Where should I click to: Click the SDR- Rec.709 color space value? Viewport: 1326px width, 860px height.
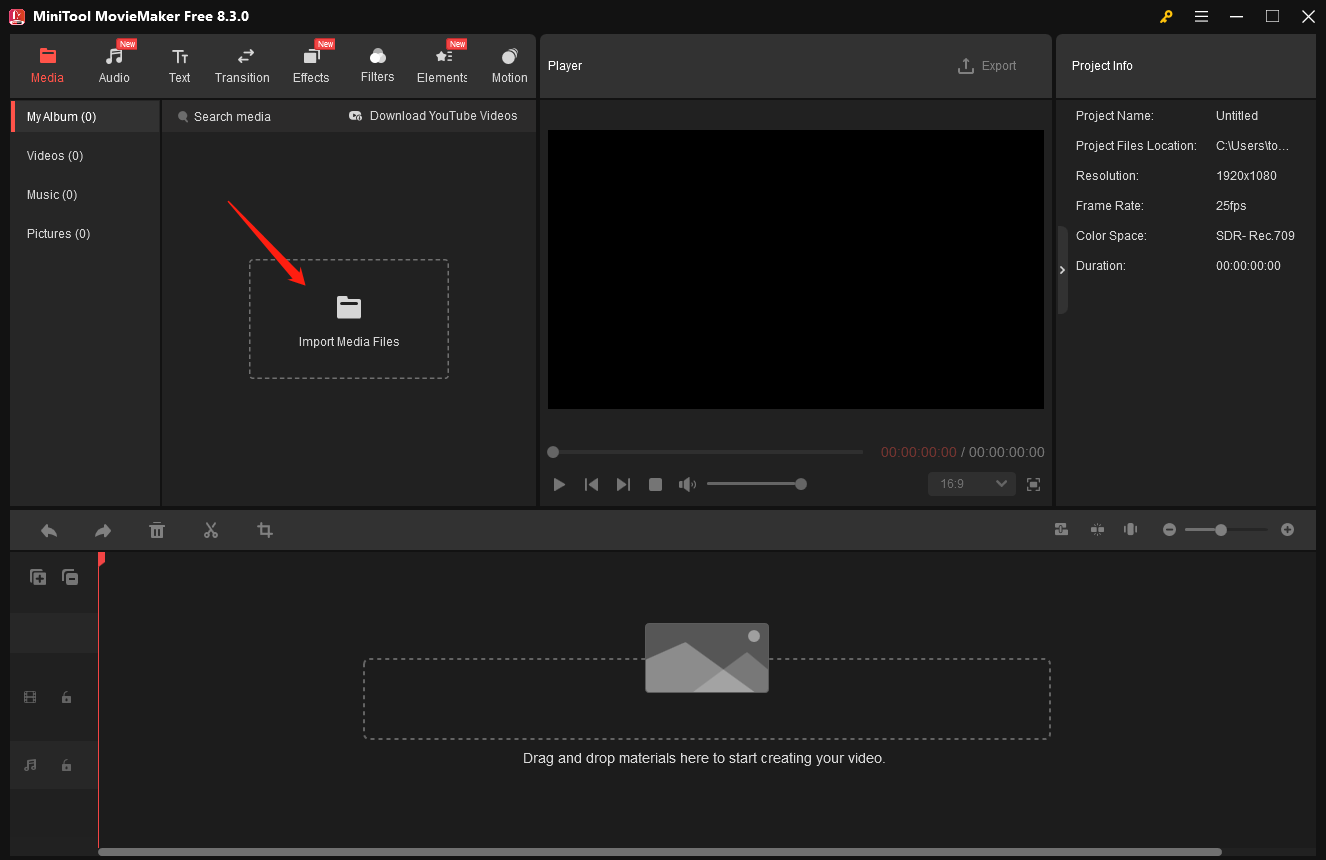coord(1255,236)
